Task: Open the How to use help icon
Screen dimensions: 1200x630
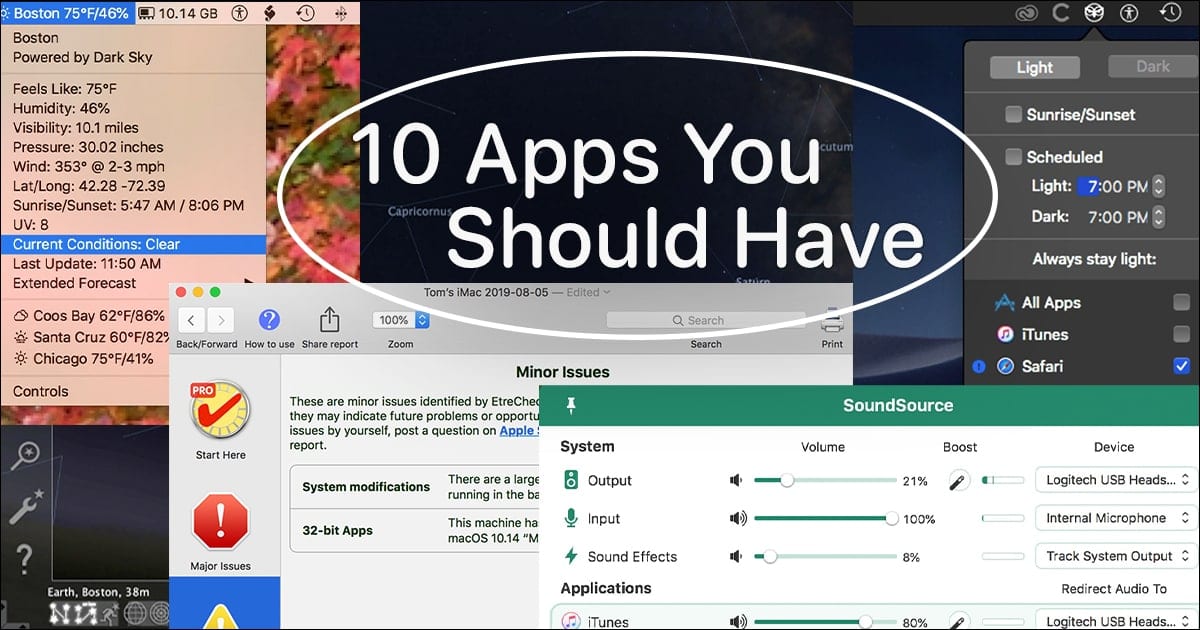Action: [269, 321]
